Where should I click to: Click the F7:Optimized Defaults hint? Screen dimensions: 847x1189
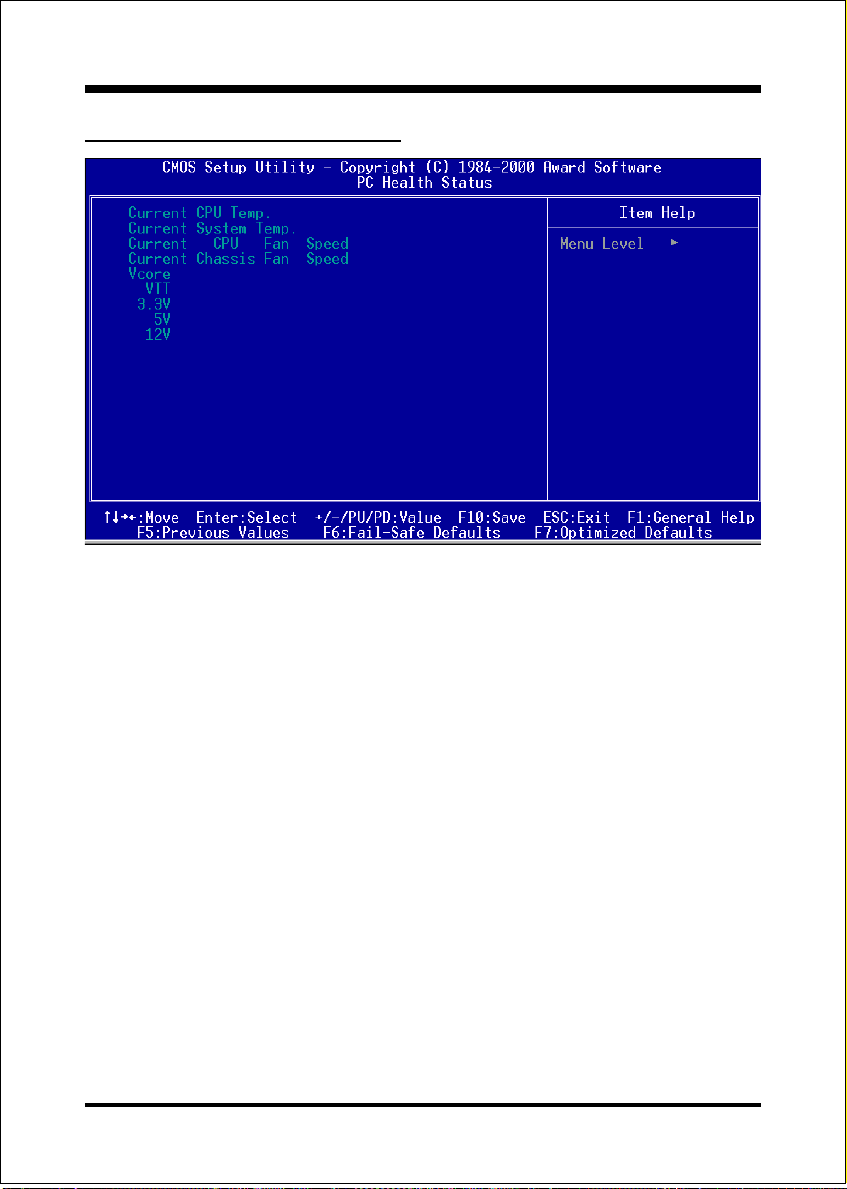tap(623, 533)
